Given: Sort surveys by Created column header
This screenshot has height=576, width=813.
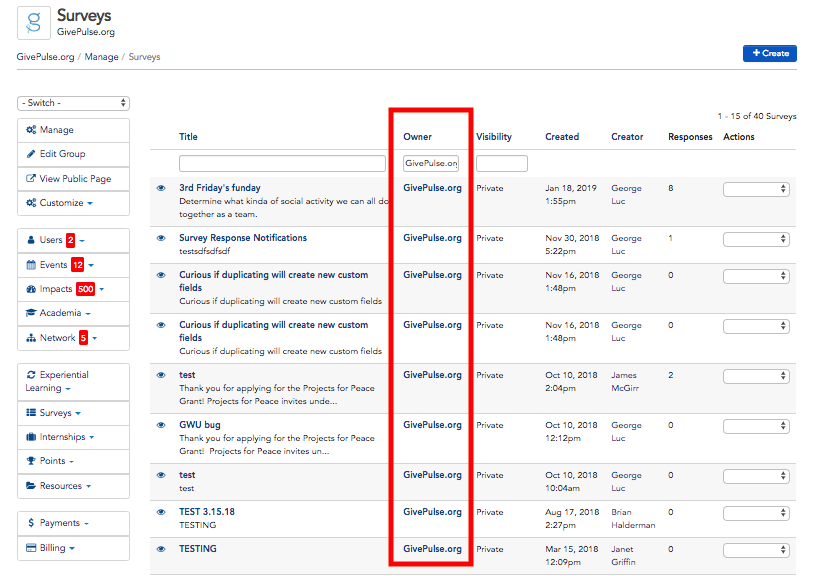Looking at the screenshot, I should point(562,137).
